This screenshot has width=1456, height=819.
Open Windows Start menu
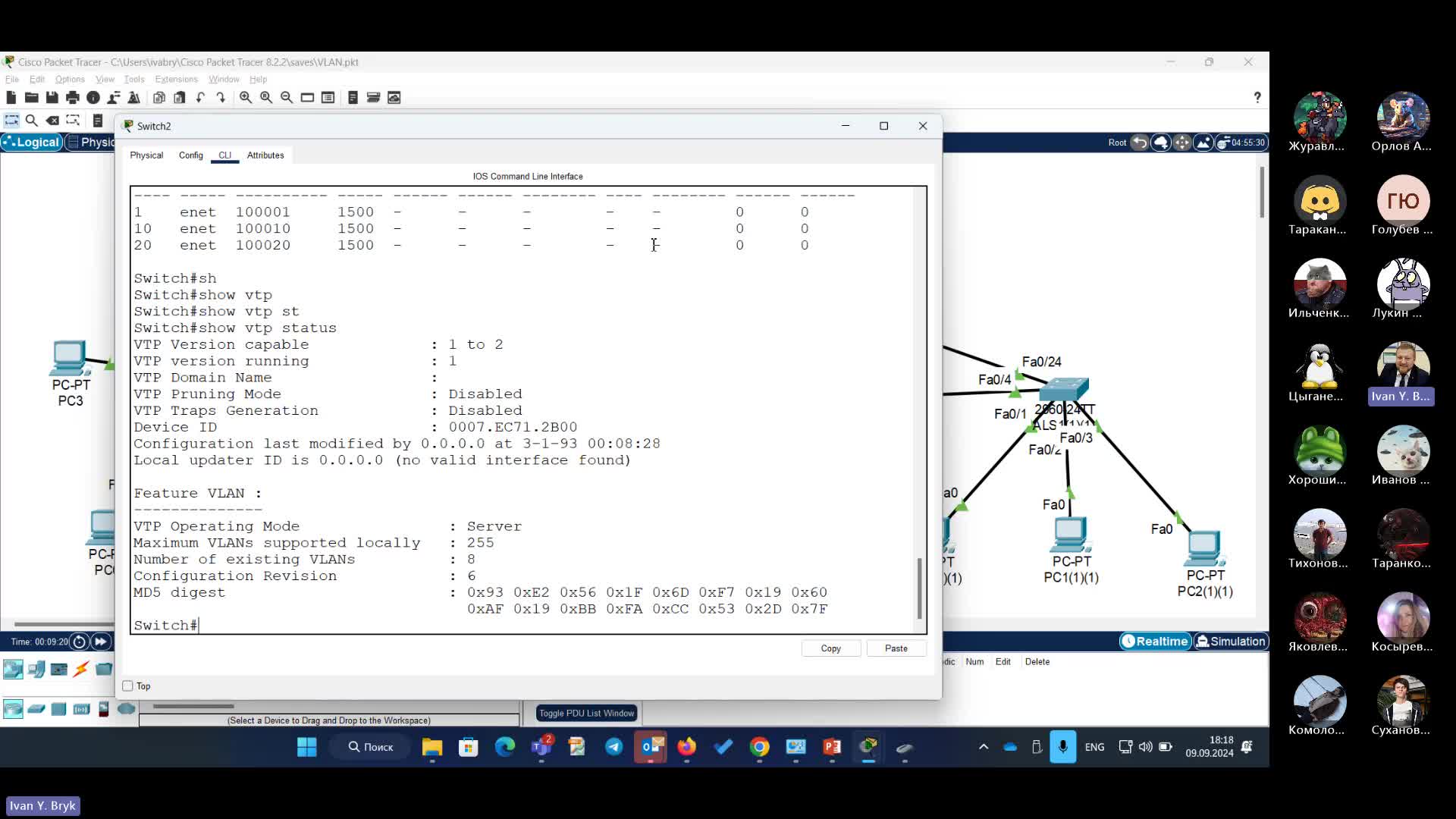307,747
